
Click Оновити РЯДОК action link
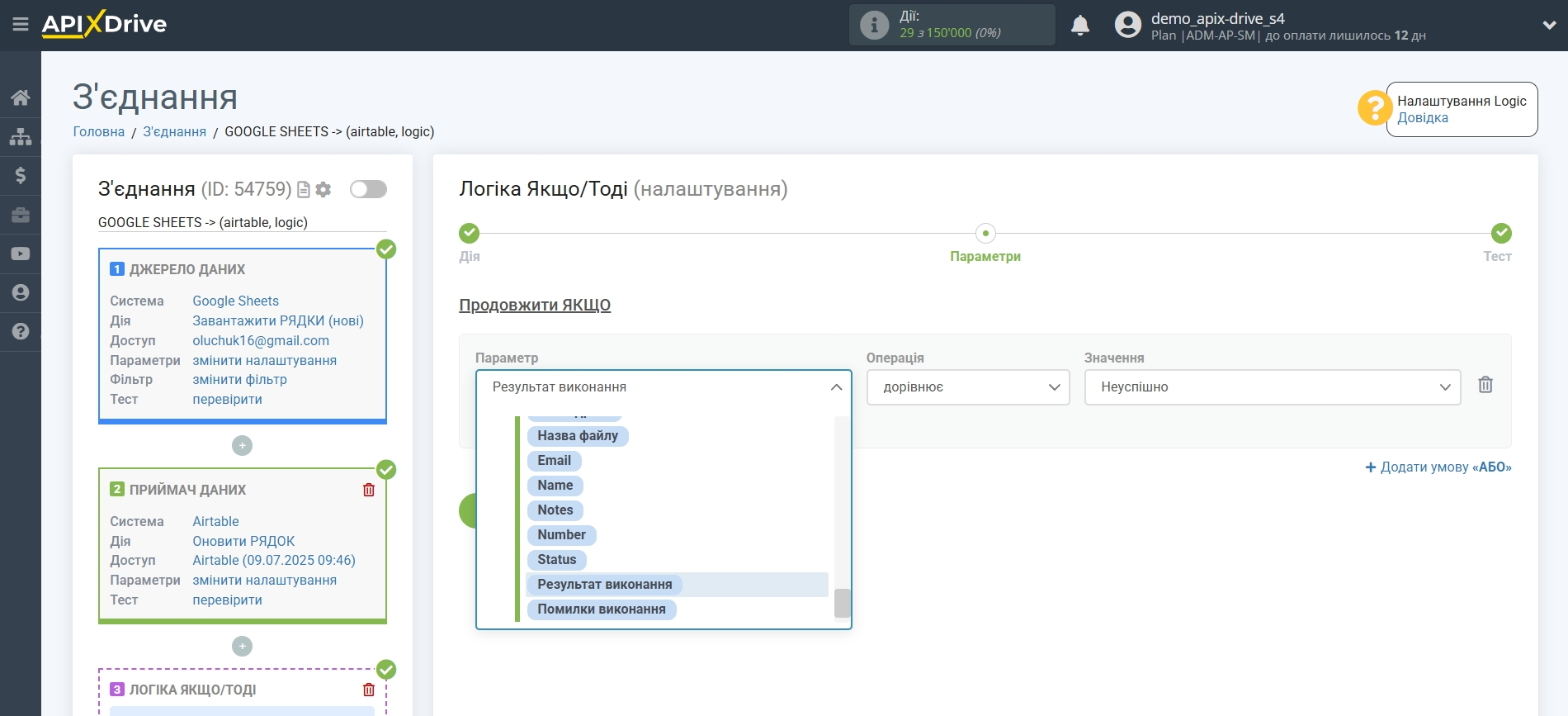(x=243, y=541)
